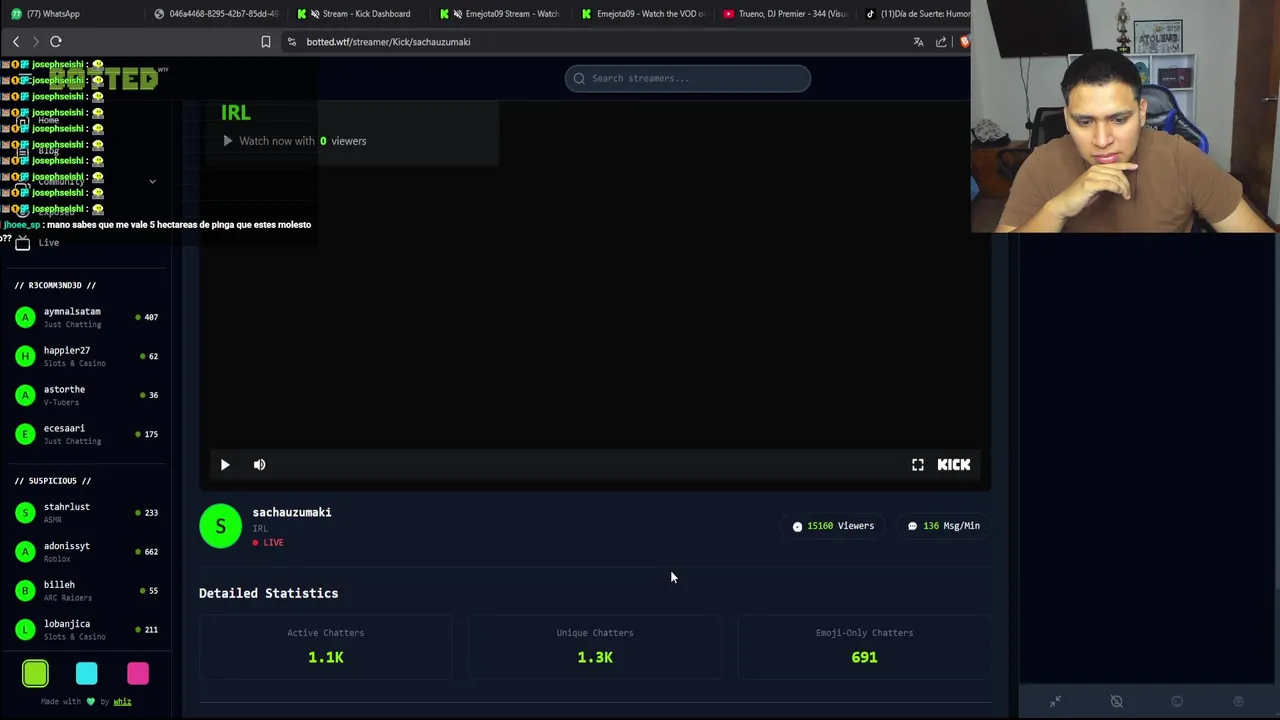Click the botted.wtf address bar URL
1280x720 pixels.
pos(388,42)
